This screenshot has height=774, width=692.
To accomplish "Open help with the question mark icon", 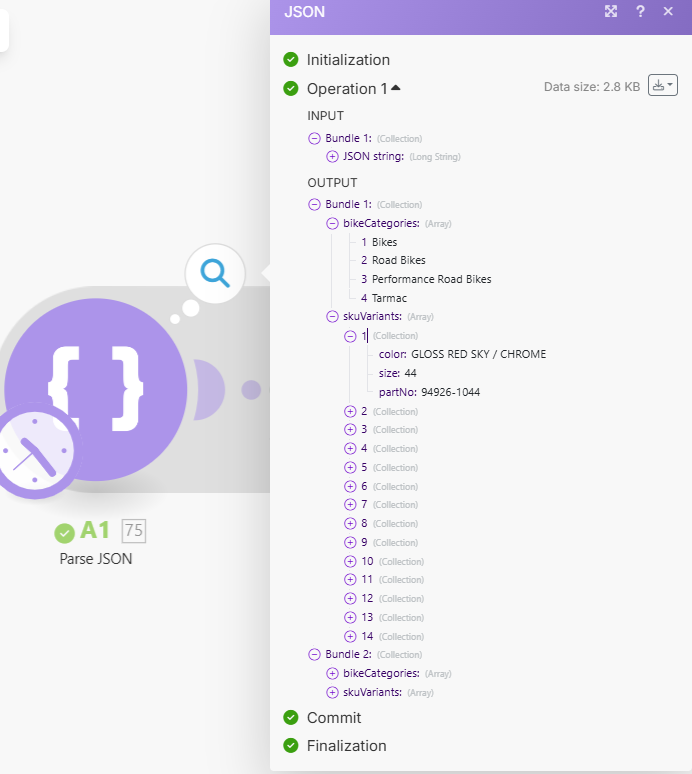I will click(640, 12).
